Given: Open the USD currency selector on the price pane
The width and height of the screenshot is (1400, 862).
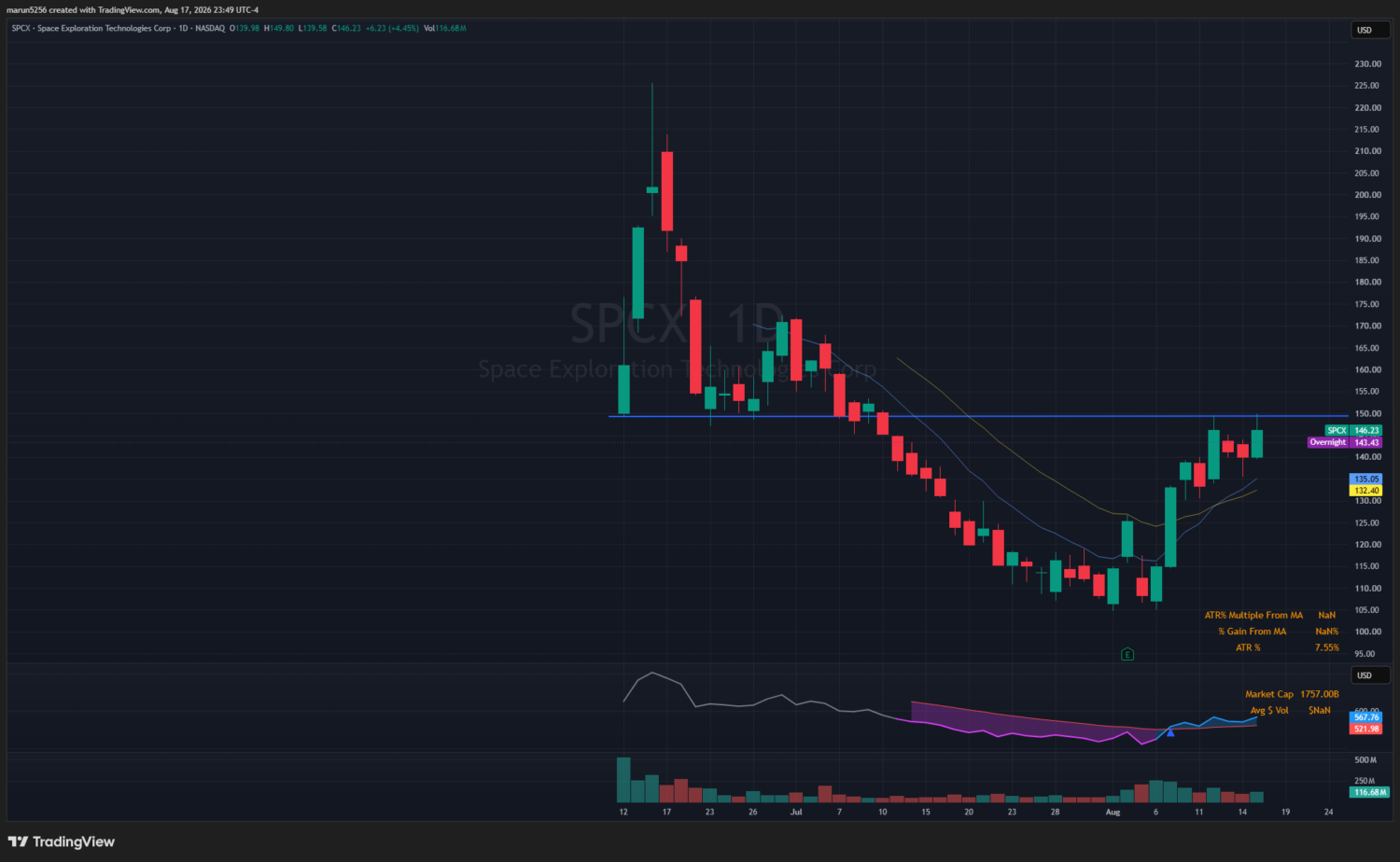Looking at the screenshot, I should (x=1369, y=30).
